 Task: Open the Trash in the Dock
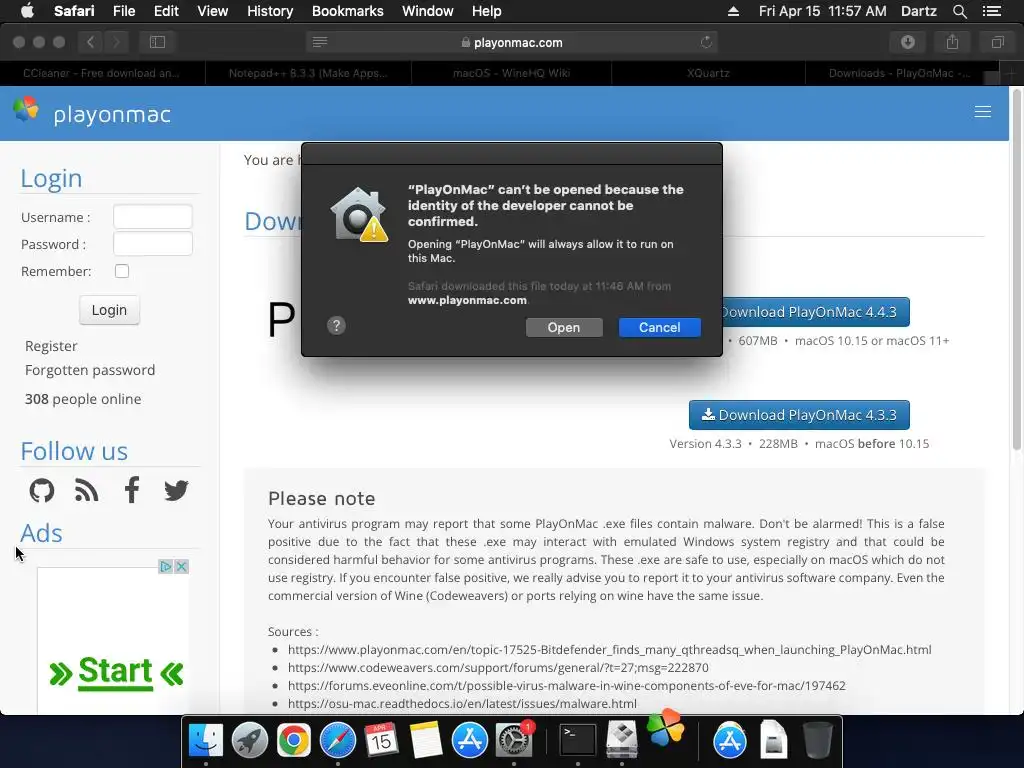(x=817, y=741)
